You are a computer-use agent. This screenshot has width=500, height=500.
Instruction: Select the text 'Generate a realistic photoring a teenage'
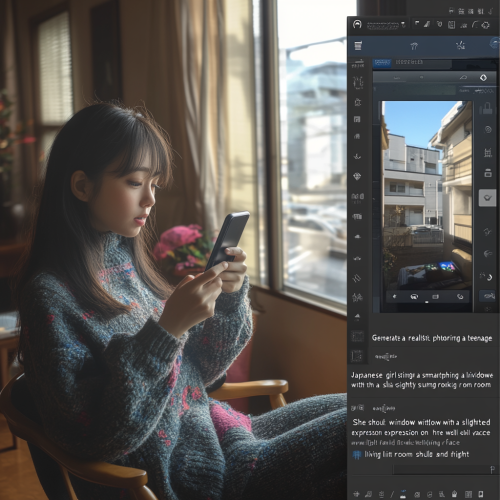[432, 338]
